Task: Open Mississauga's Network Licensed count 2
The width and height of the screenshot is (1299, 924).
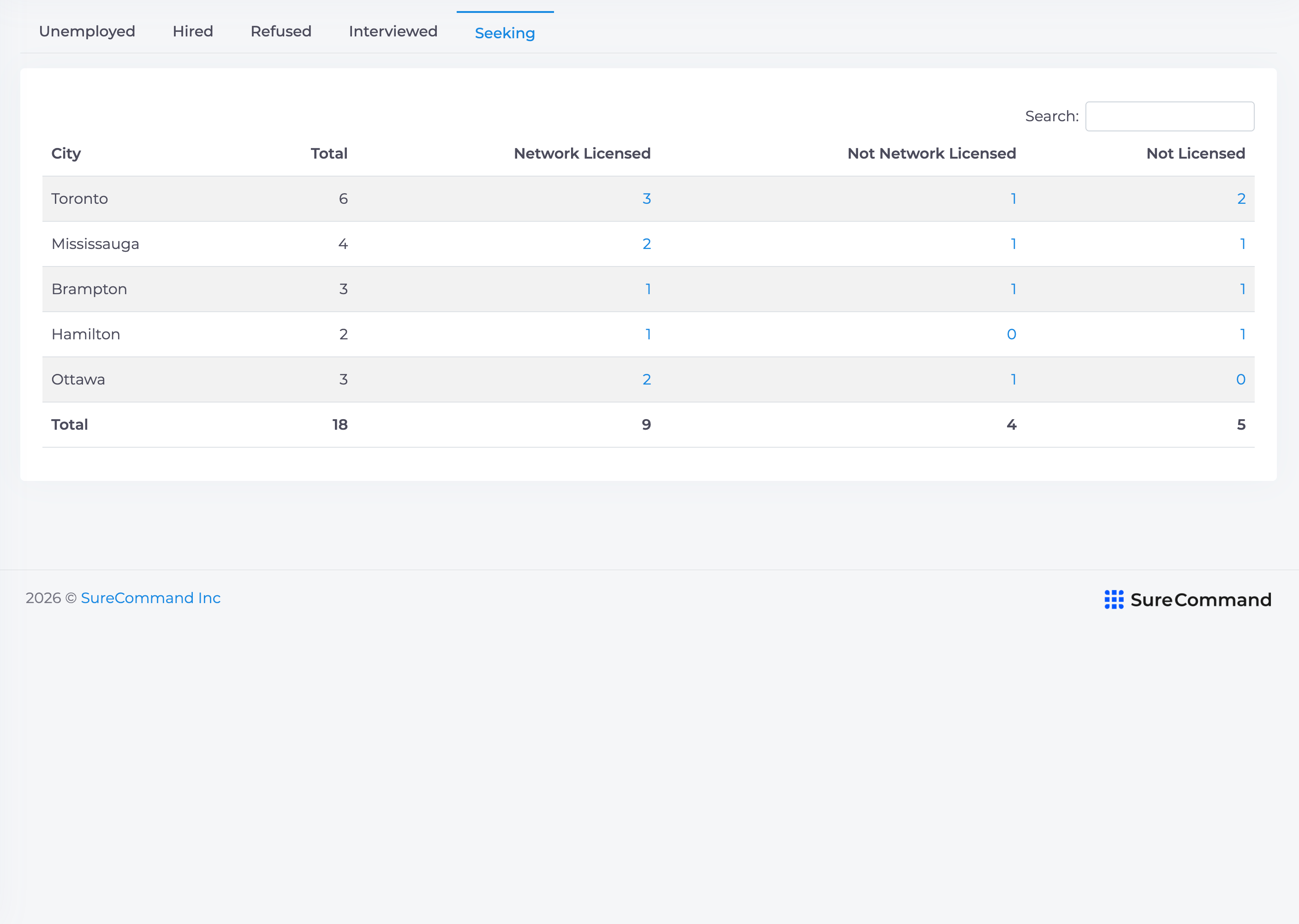Action: [x=647, y=244]
